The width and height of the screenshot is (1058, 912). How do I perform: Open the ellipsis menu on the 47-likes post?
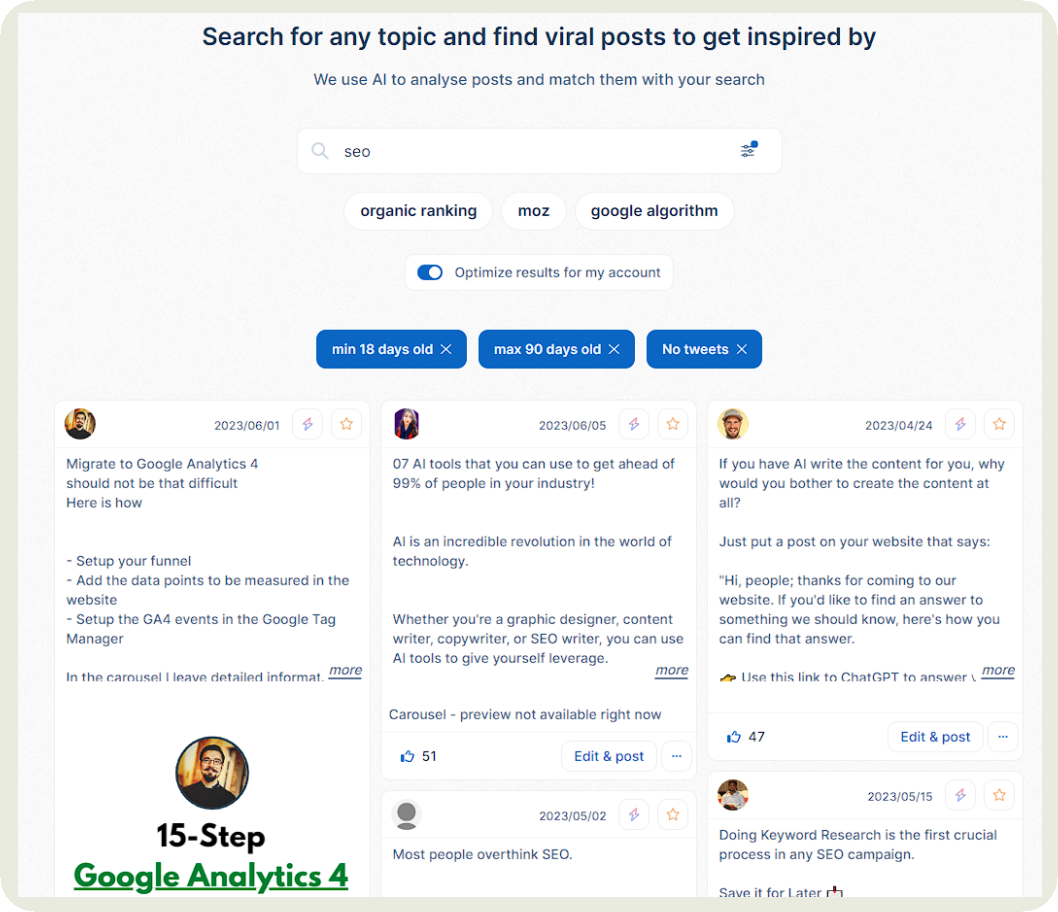[x=1003, y=736]
